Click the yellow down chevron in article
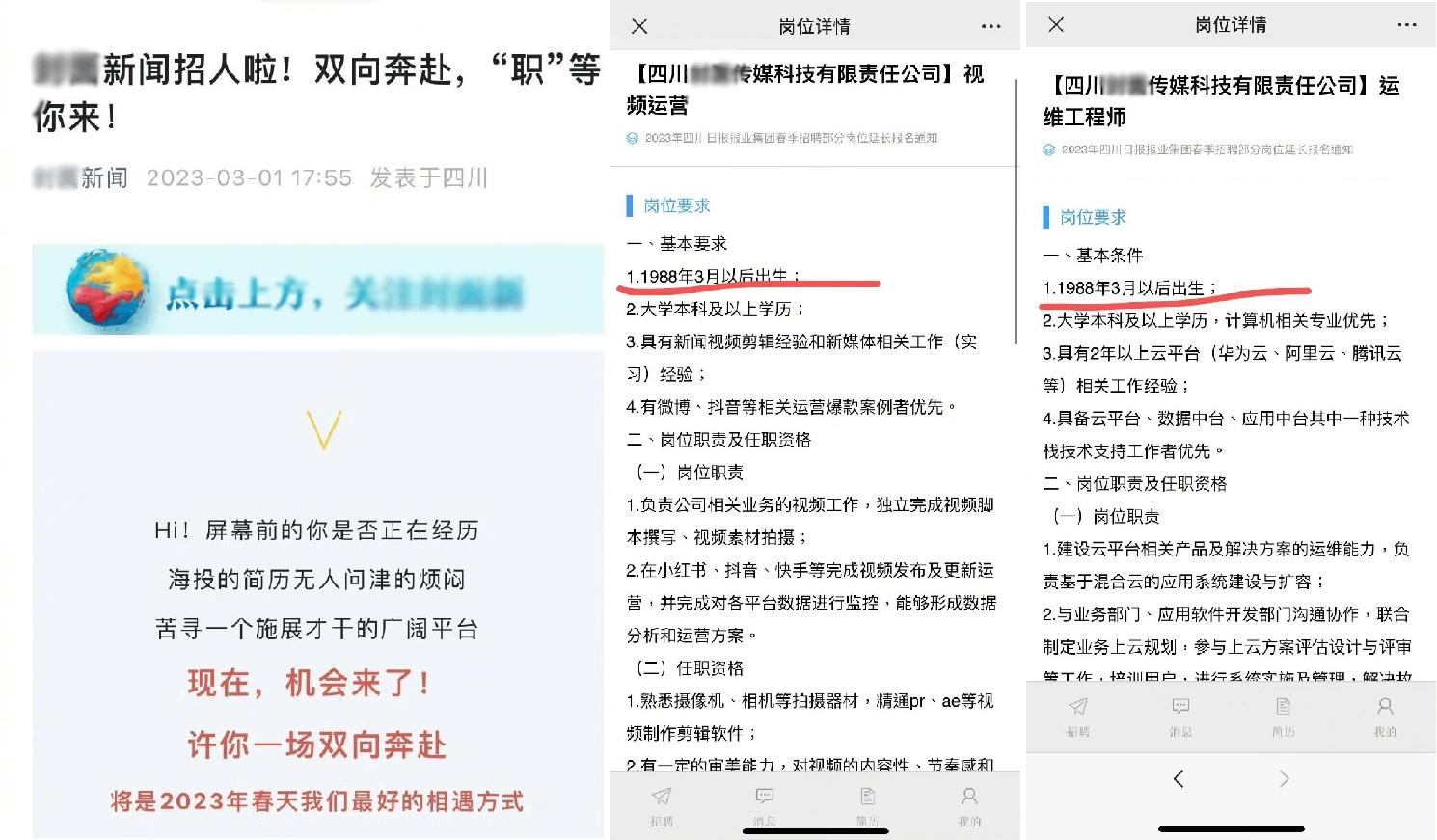This screenshot has height=840, width=1437. (x=324, y=430)
